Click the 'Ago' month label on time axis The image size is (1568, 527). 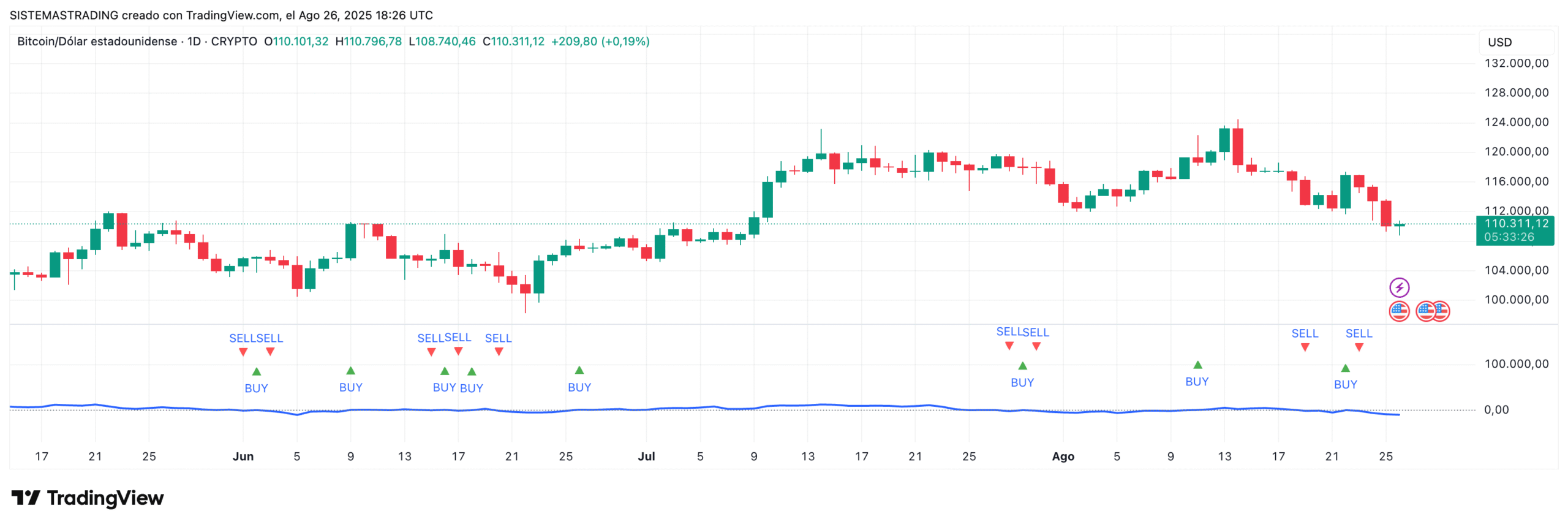(1063, 457)
